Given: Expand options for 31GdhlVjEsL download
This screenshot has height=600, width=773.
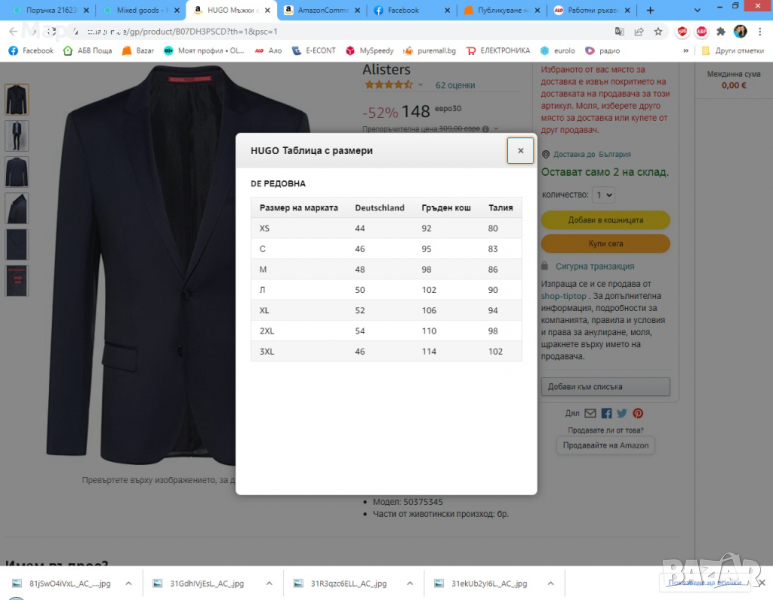Looking at the screenshot, I should pos(270,583).
